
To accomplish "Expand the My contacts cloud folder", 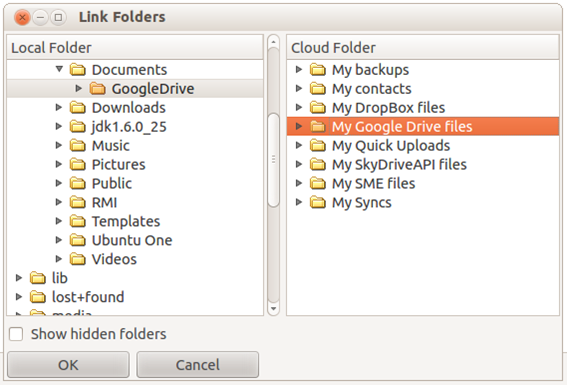I will click(299, 88).
